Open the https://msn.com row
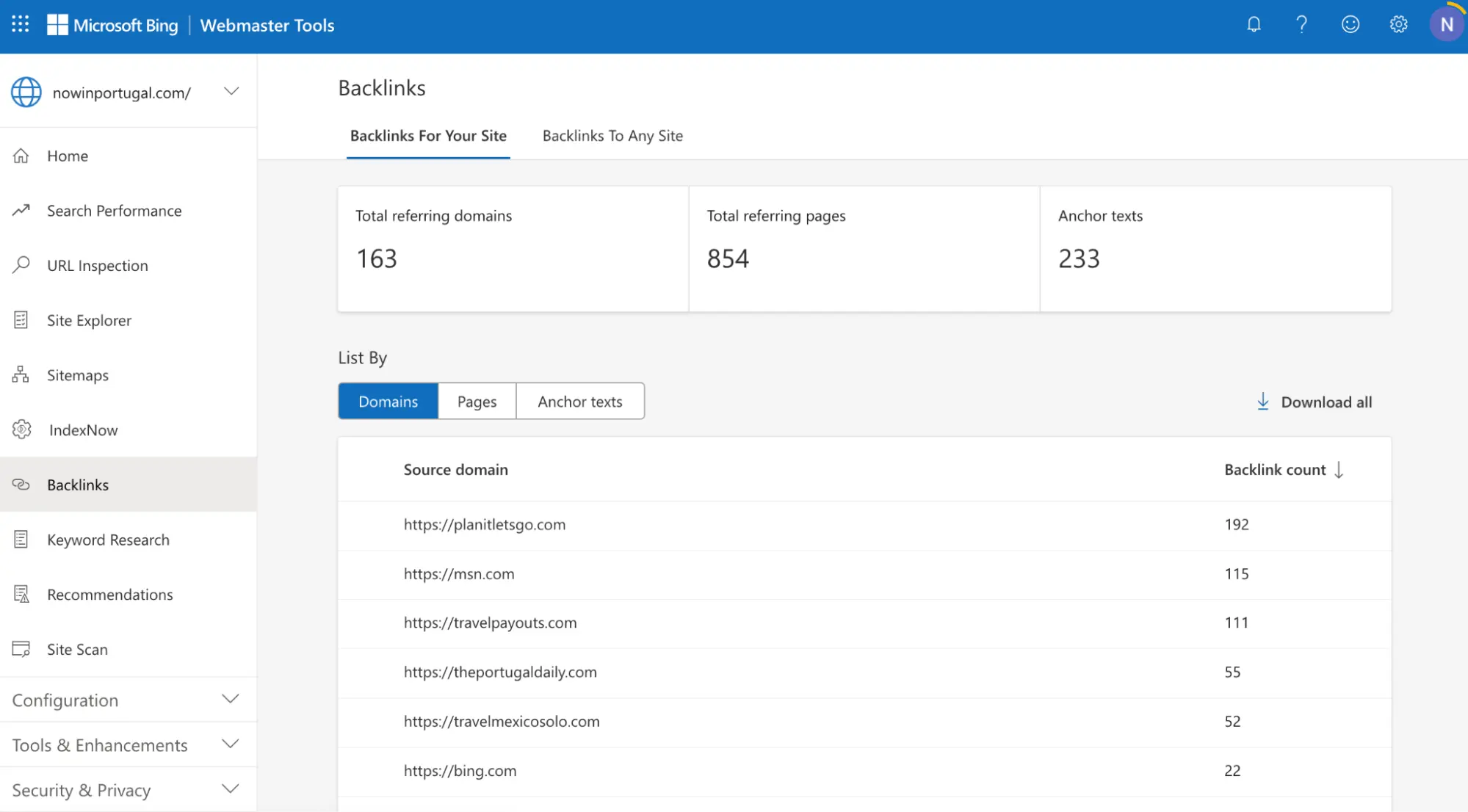Screen dimensions: 1468x812 pos(864,574)
